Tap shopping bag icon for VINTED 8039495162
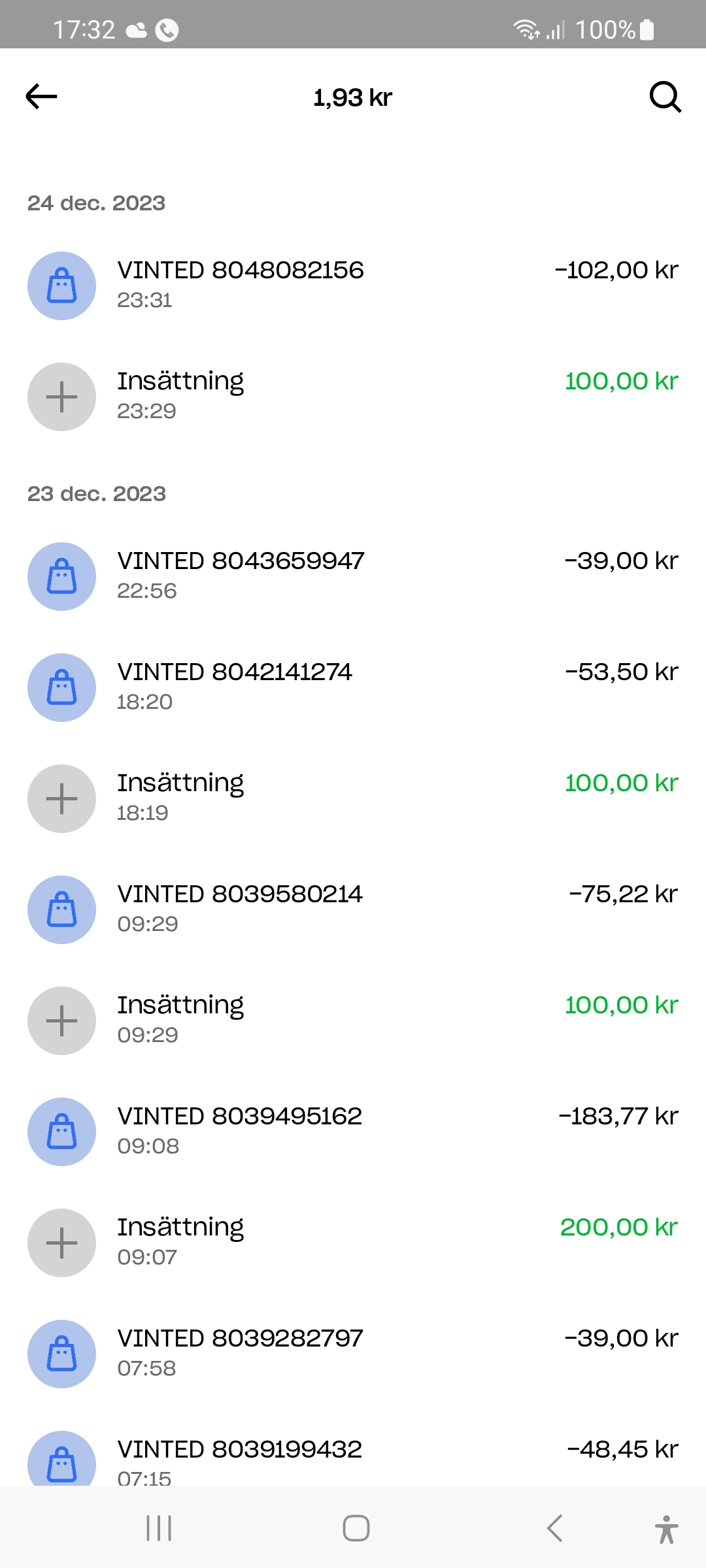This screenshot has width=706, height=1568. click(62, 1132)
